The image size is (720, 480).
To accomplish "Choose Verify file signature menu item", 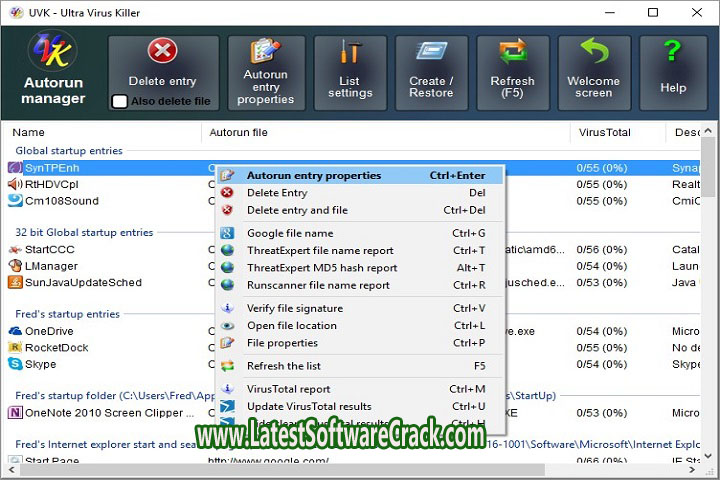I will coord(360,308).
